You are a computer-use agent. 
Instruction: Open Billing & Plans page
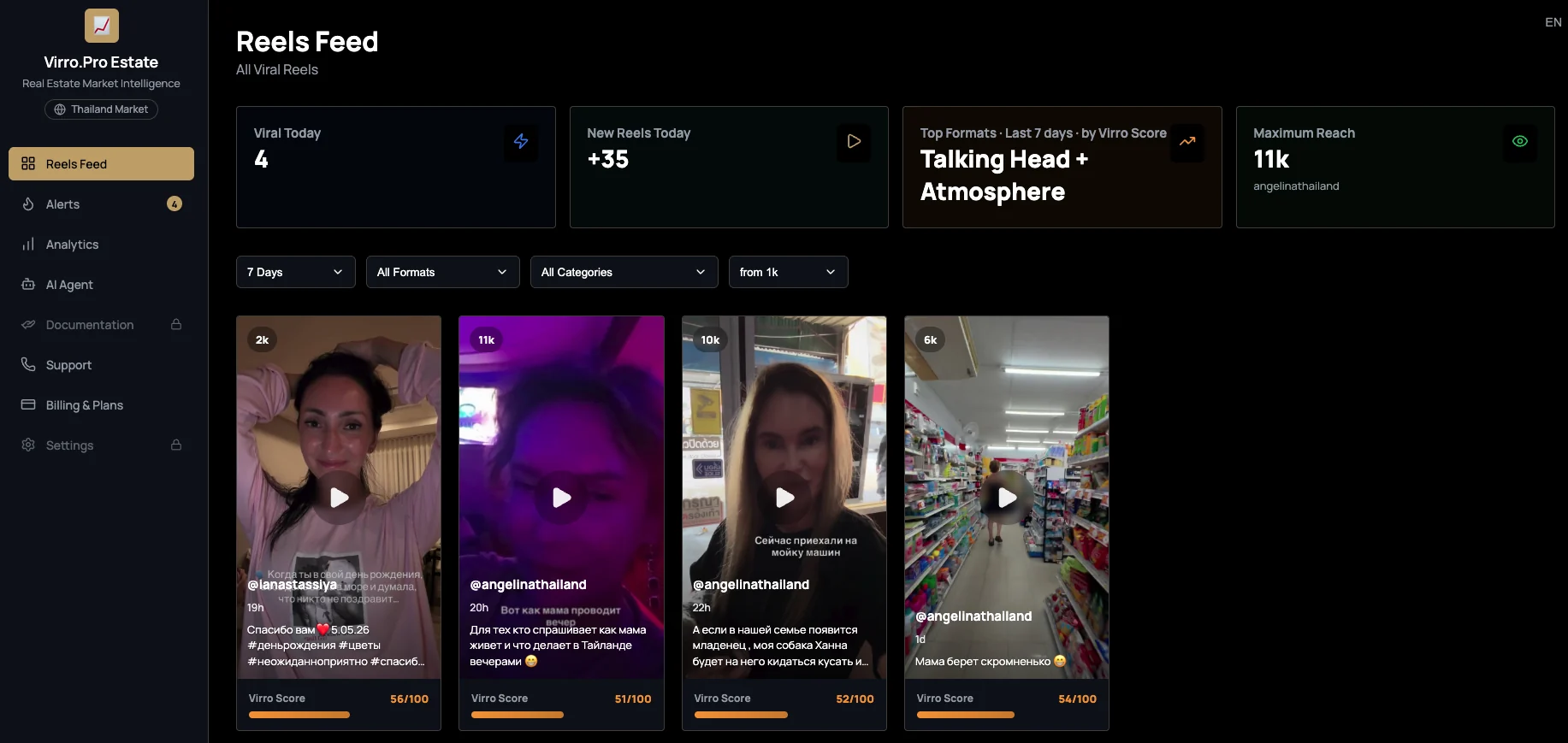click(x=101, y=404)
